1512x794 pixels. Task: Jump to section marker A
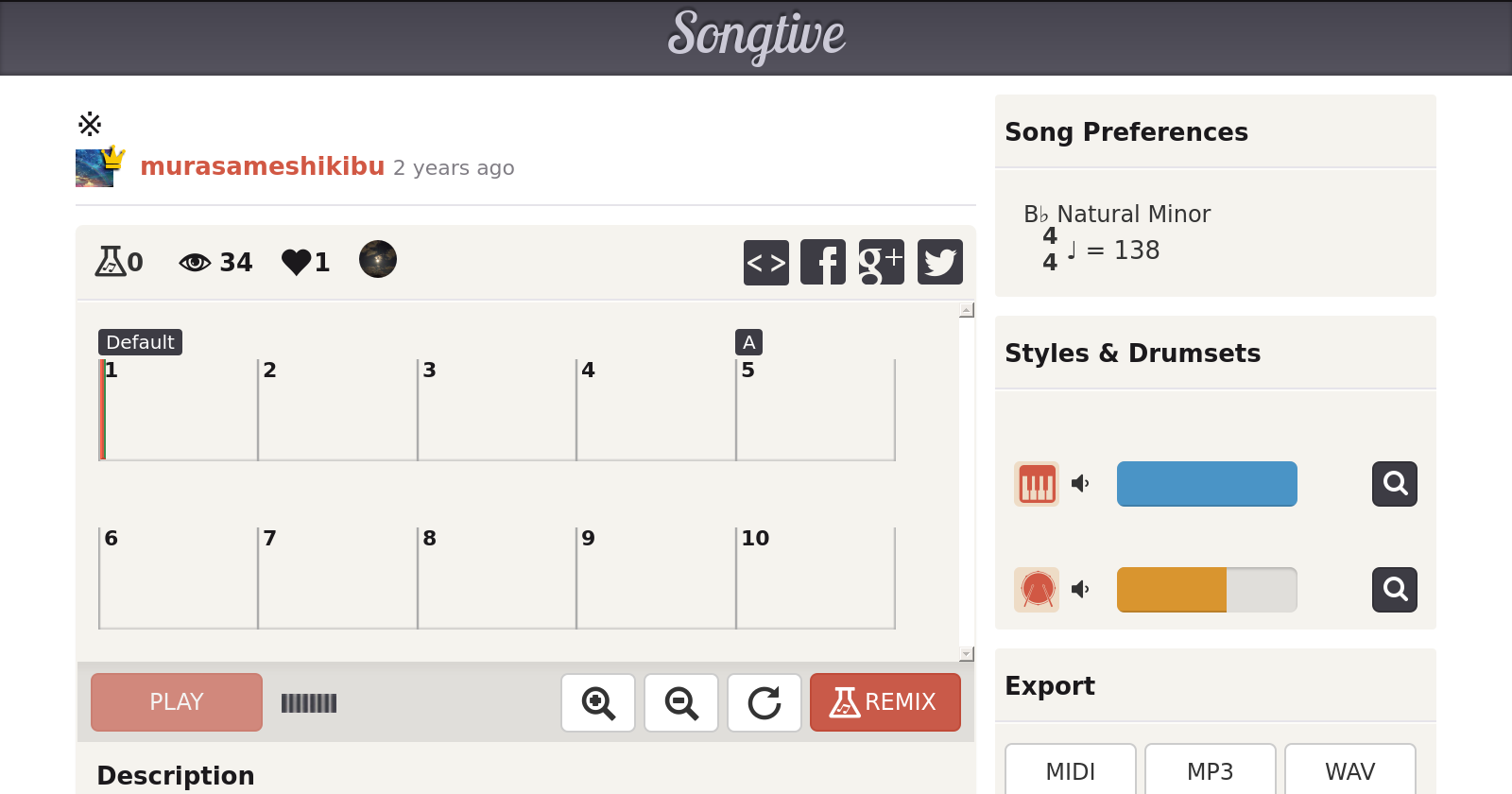[x=748, y=342]
